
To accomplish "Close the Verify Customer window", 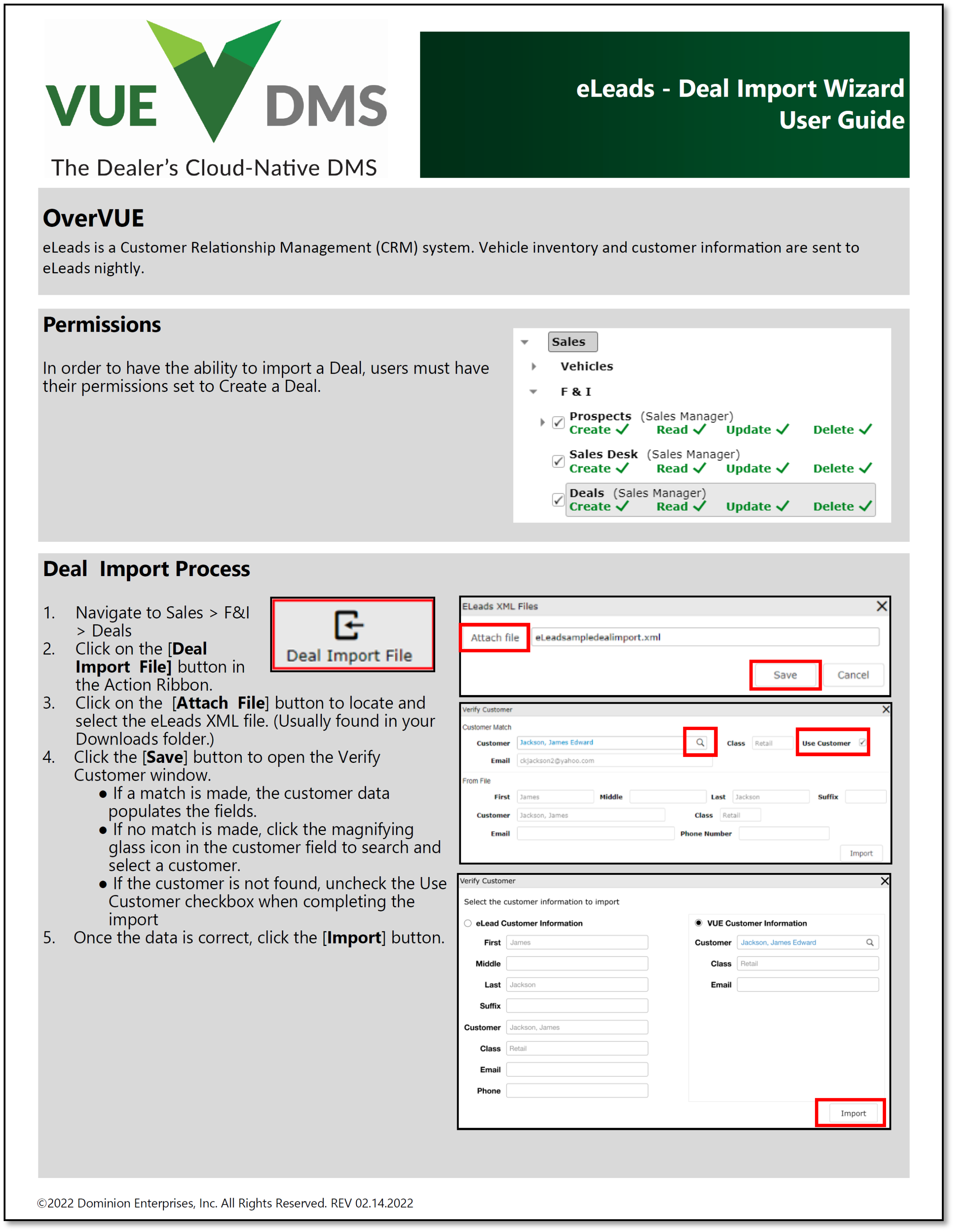I will tap(886, 710).
